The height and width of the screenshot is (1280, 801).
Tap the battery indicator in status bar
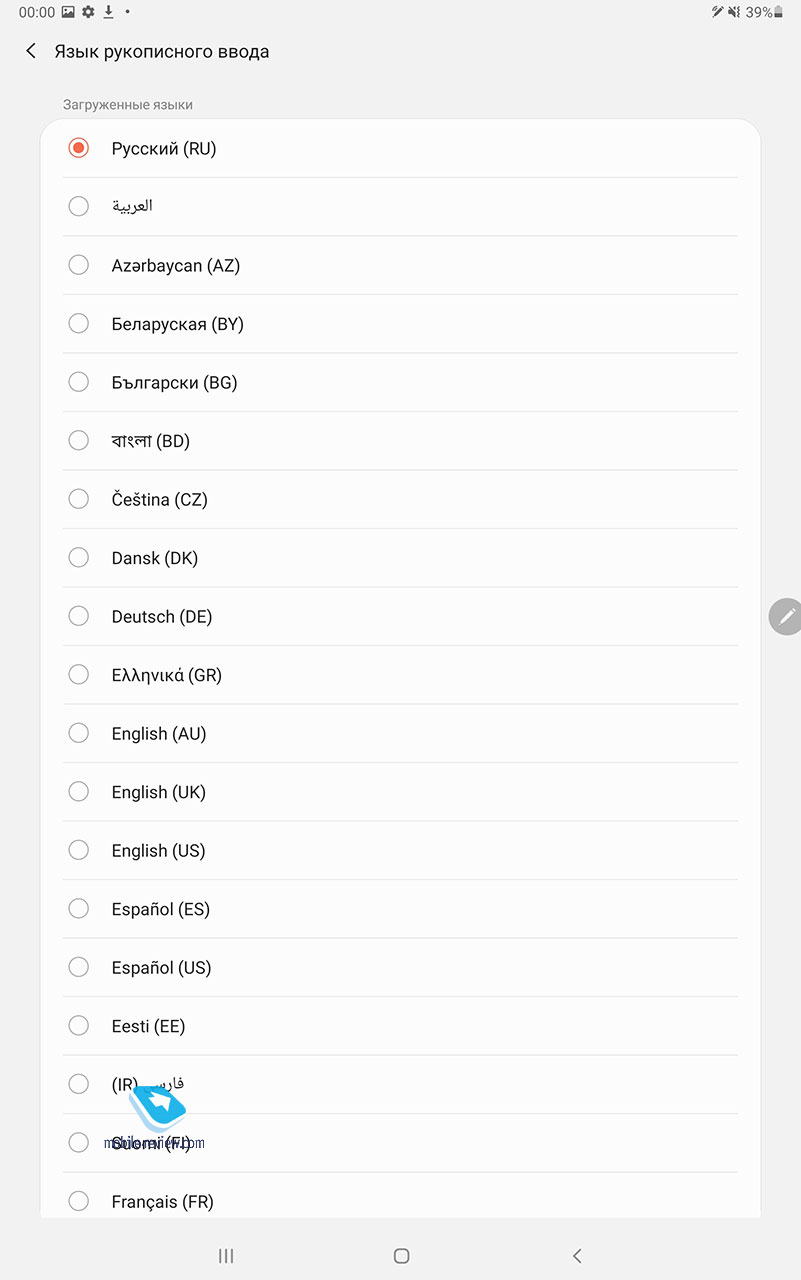[779, 12]
